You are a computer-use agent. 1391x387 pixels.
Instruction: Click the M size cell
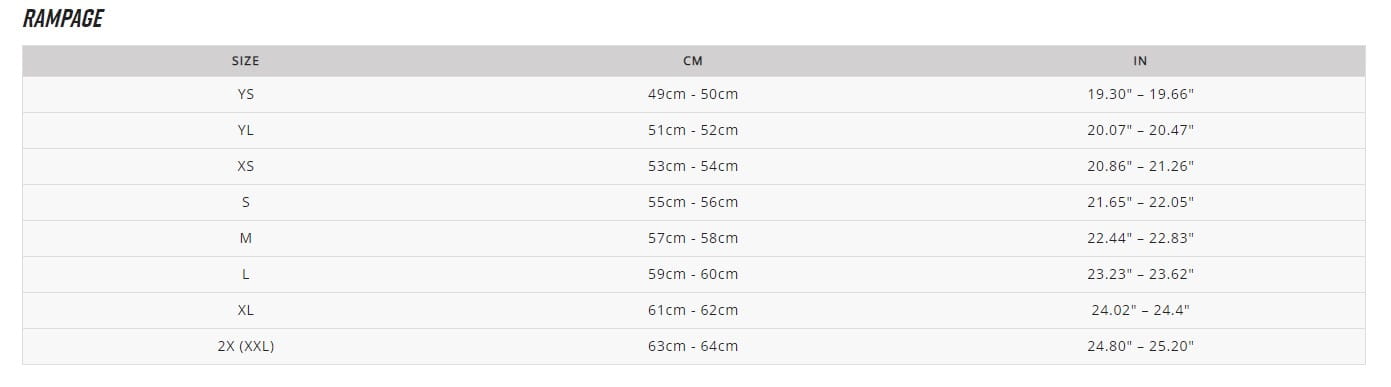point(245,238)
